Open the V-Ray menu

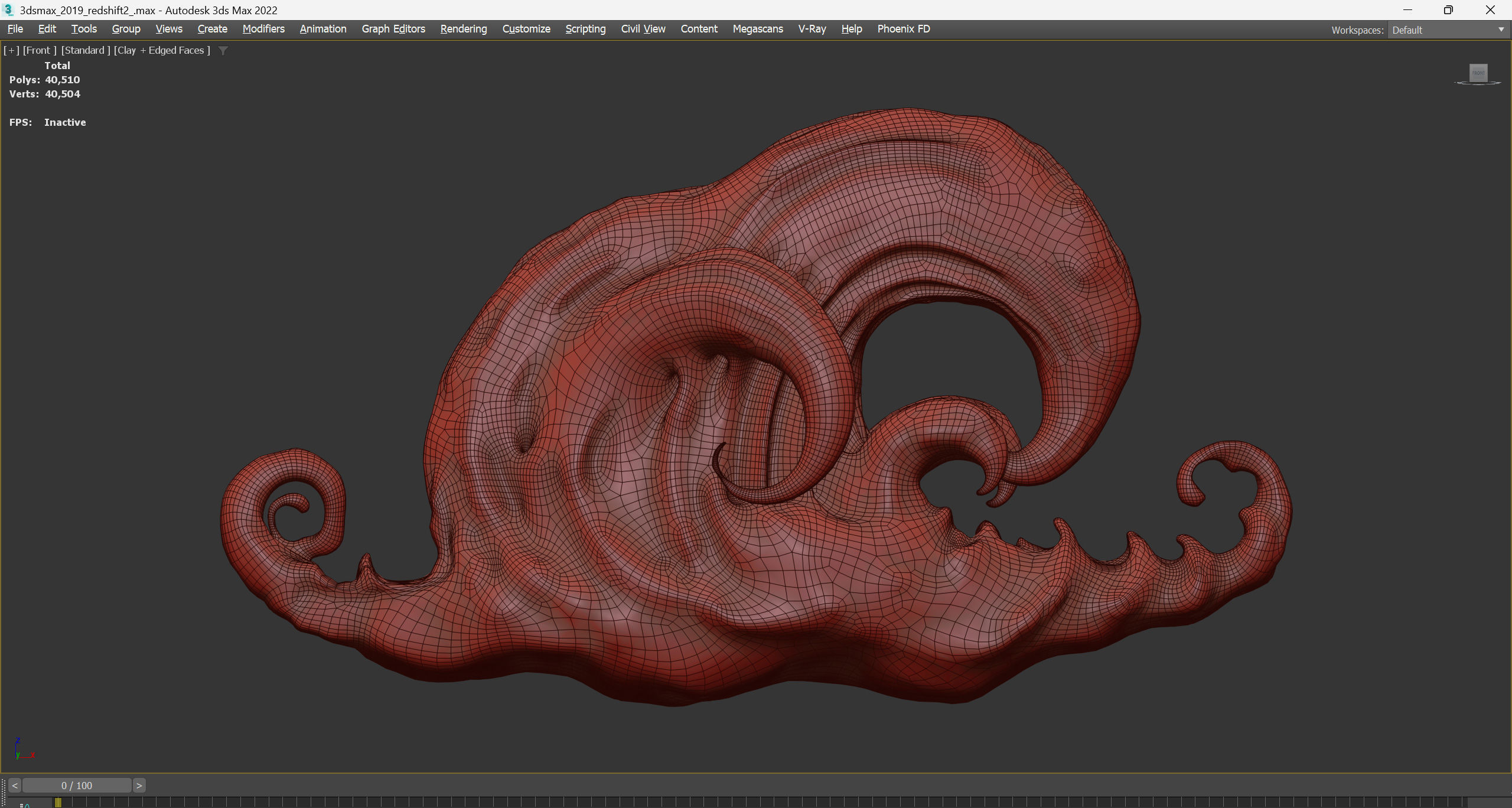tap(812, 29)
